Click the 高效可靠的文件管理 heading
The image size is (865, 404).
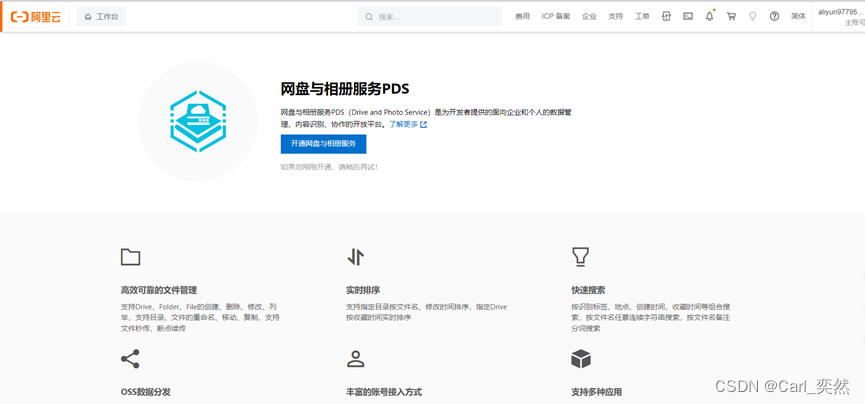pyautogui.click(x=159, y=290)
